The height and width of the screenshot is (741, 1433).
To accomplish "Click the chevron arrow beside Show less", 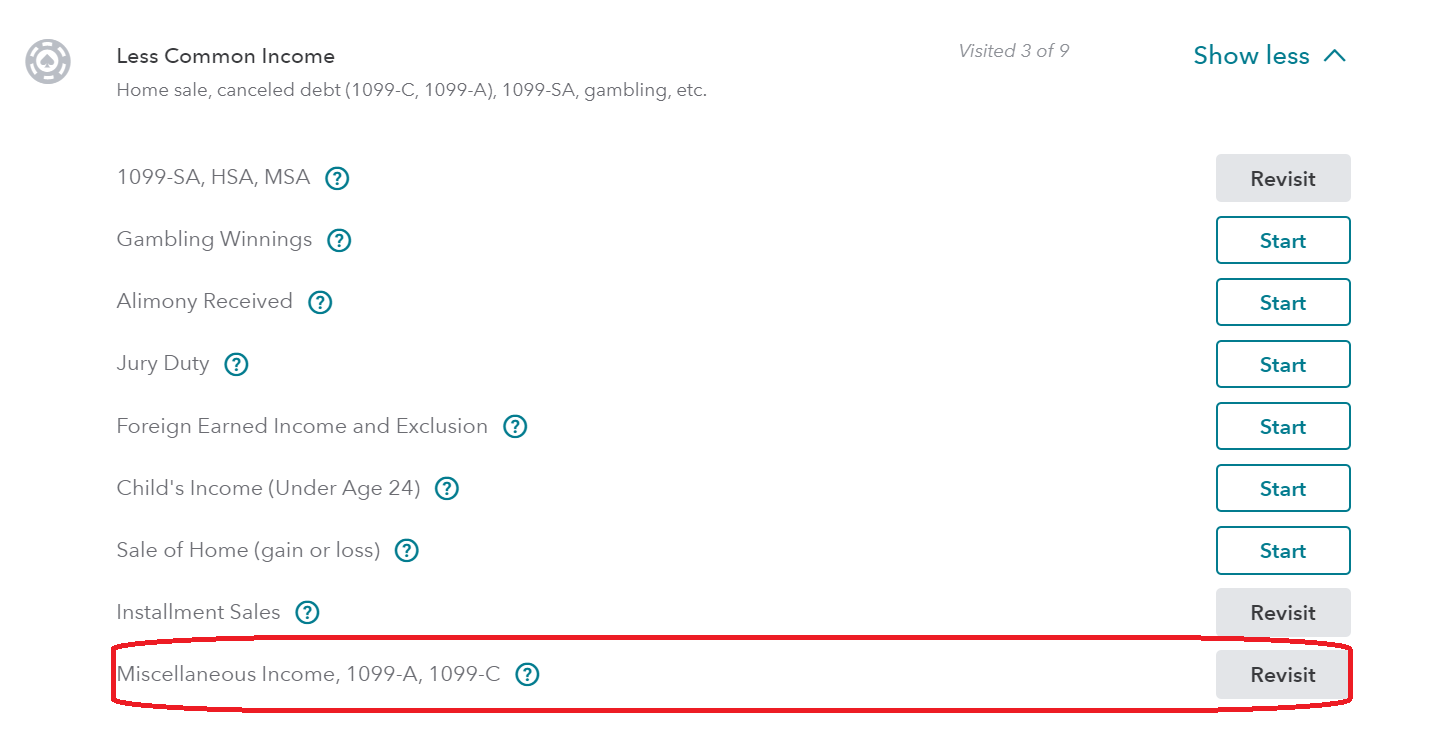I will (x=1335, y=56).
